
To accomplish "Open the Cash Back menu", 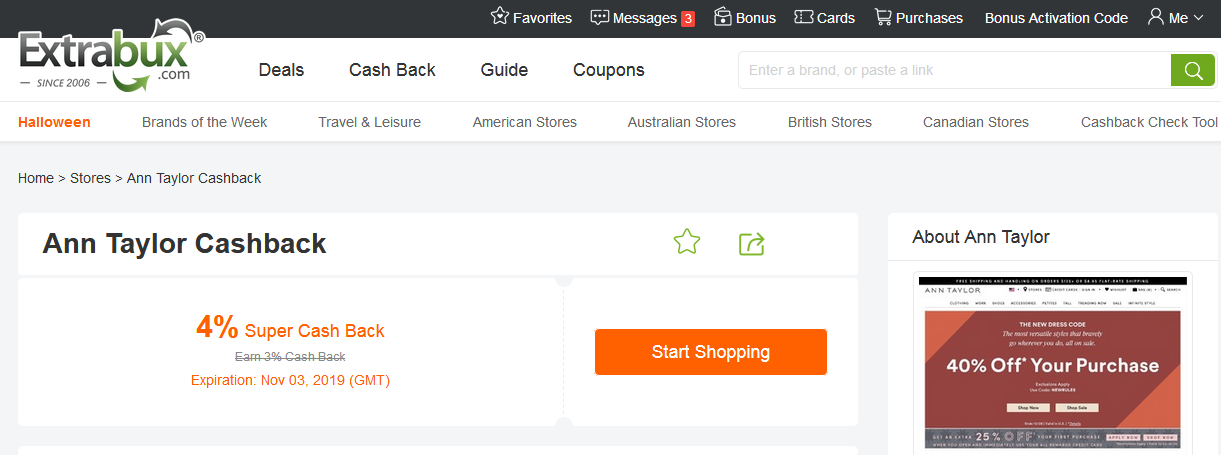I will 392,70.
